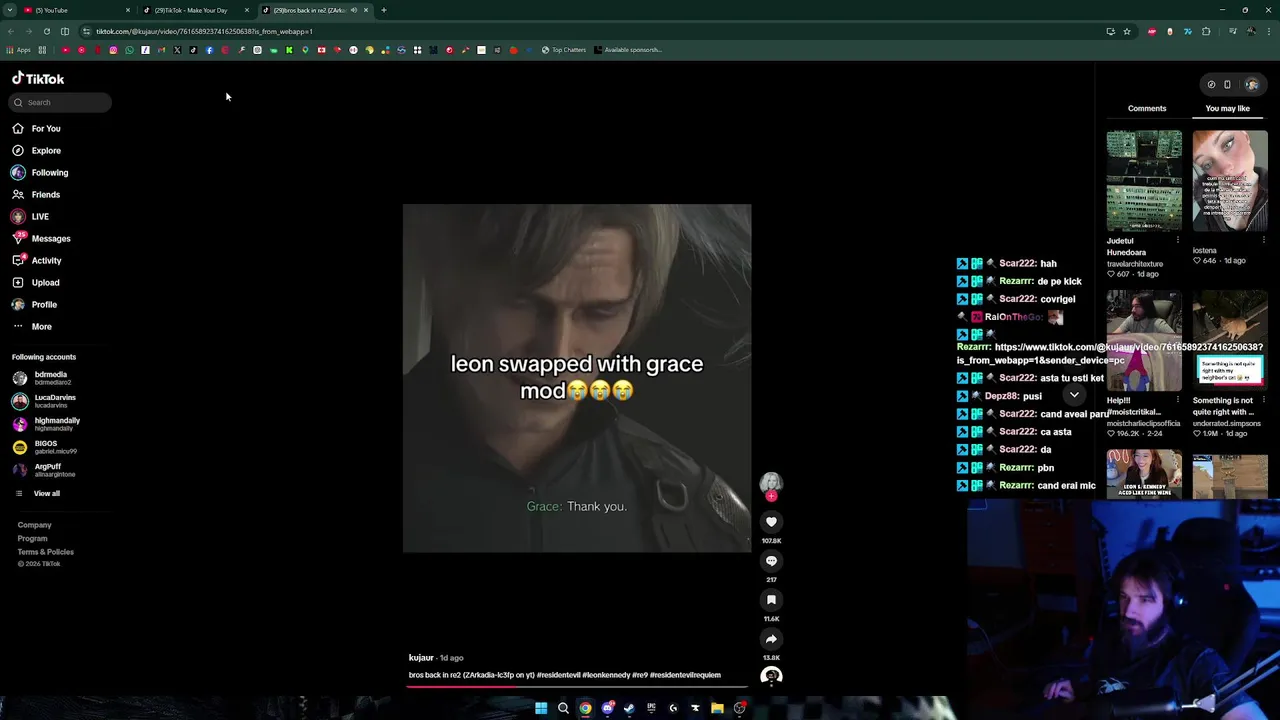Click the phone app icon in header

(1227, 84)
